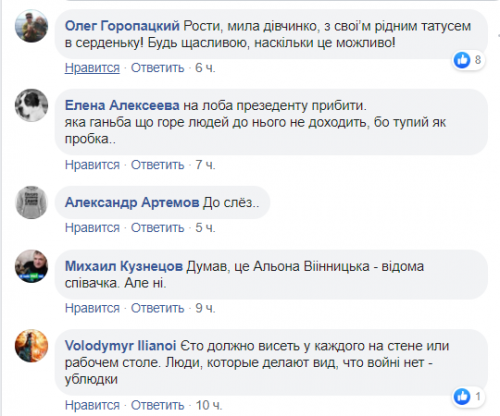
Task: Open Михаил Кузнецов profile photo
Action: (x=32, y=266)
